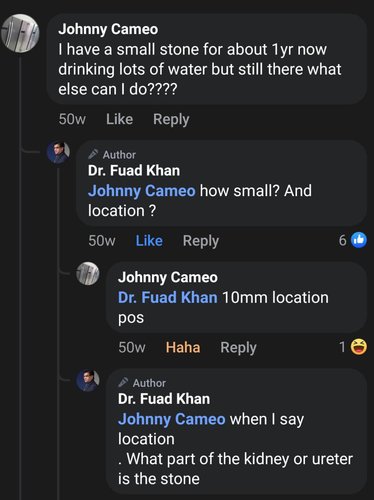The width and height of the screenshot is (374, 500).
Task: Reply to Dr. Fuad Khan's 'how small' comment
Action: coord(201,241)
